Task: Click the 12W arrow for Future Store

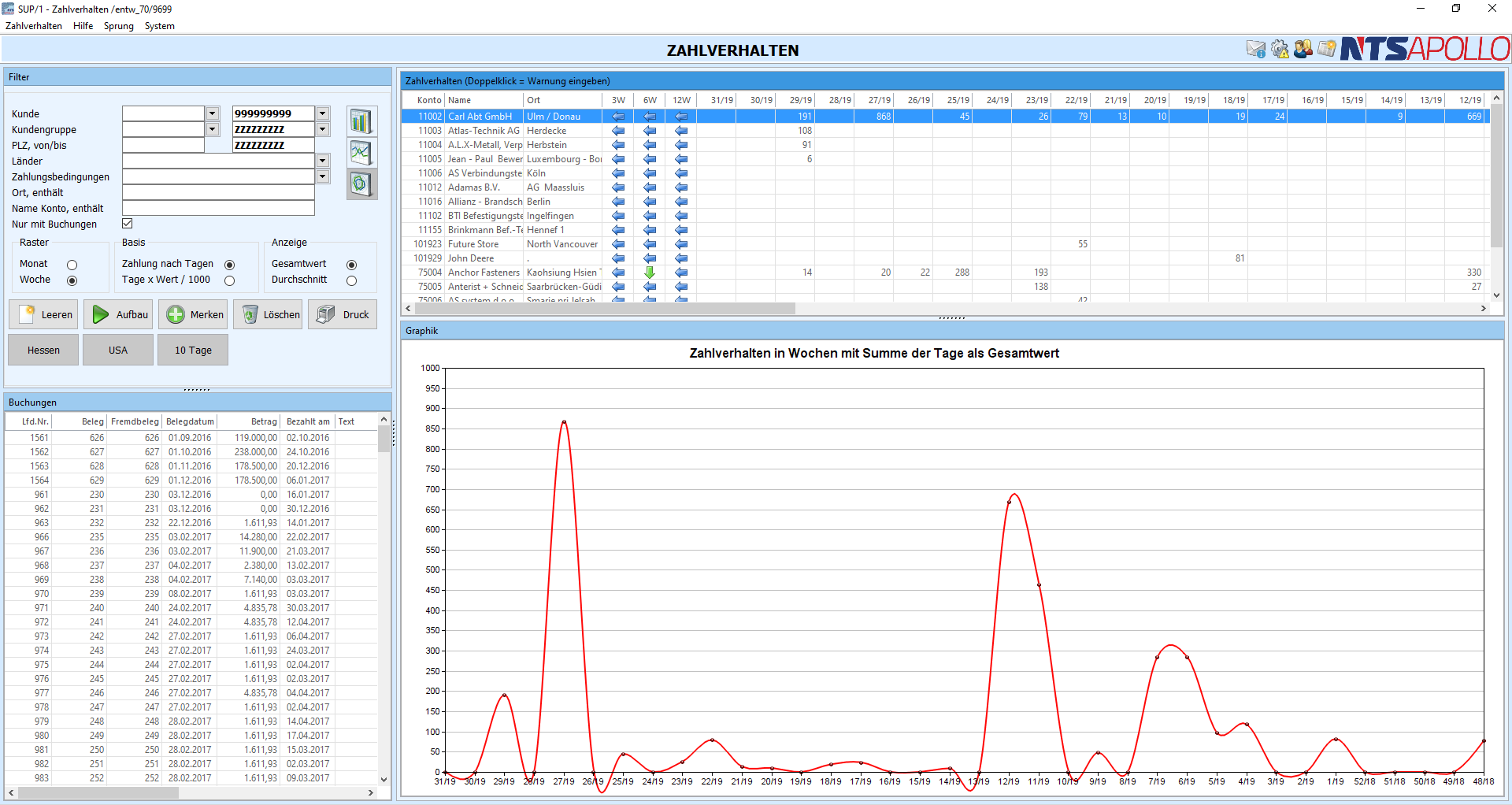Action: tap(681, 244)
